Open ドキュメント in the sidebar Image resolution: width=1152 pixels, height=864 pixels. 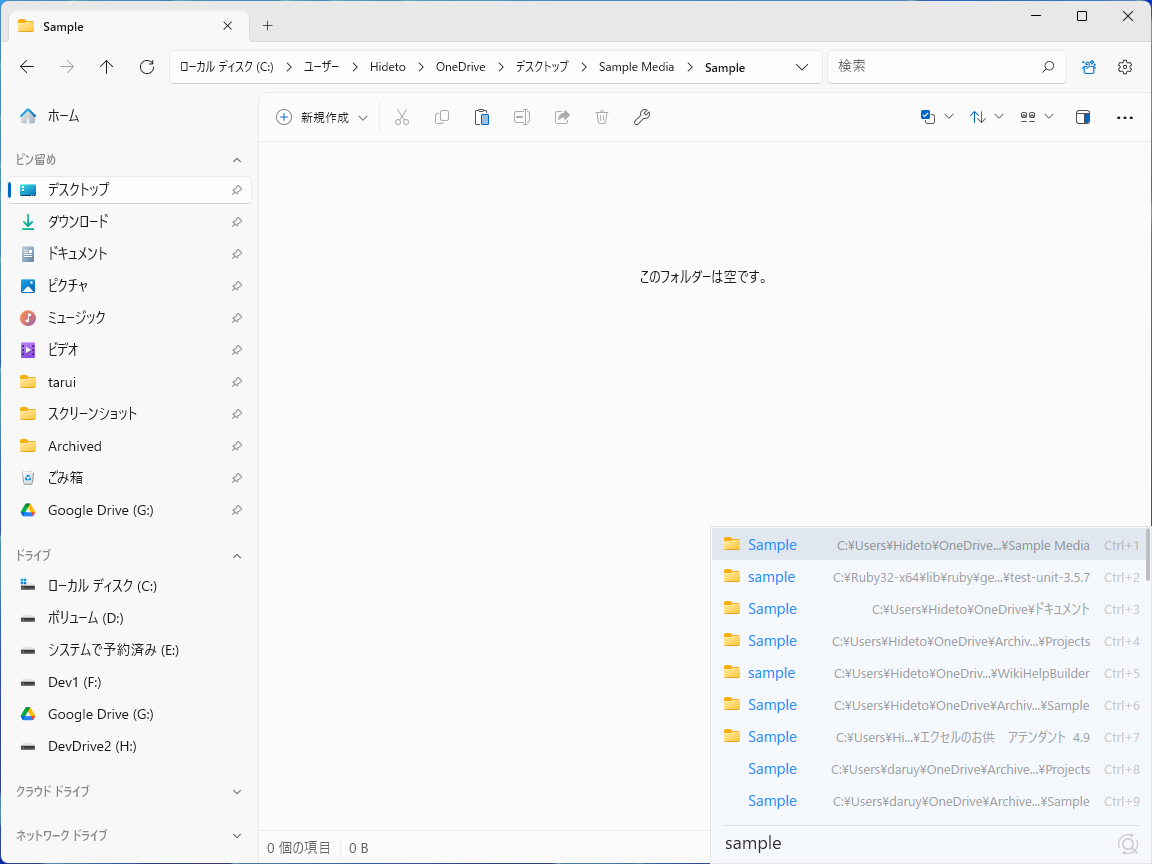tap(129, 254)
